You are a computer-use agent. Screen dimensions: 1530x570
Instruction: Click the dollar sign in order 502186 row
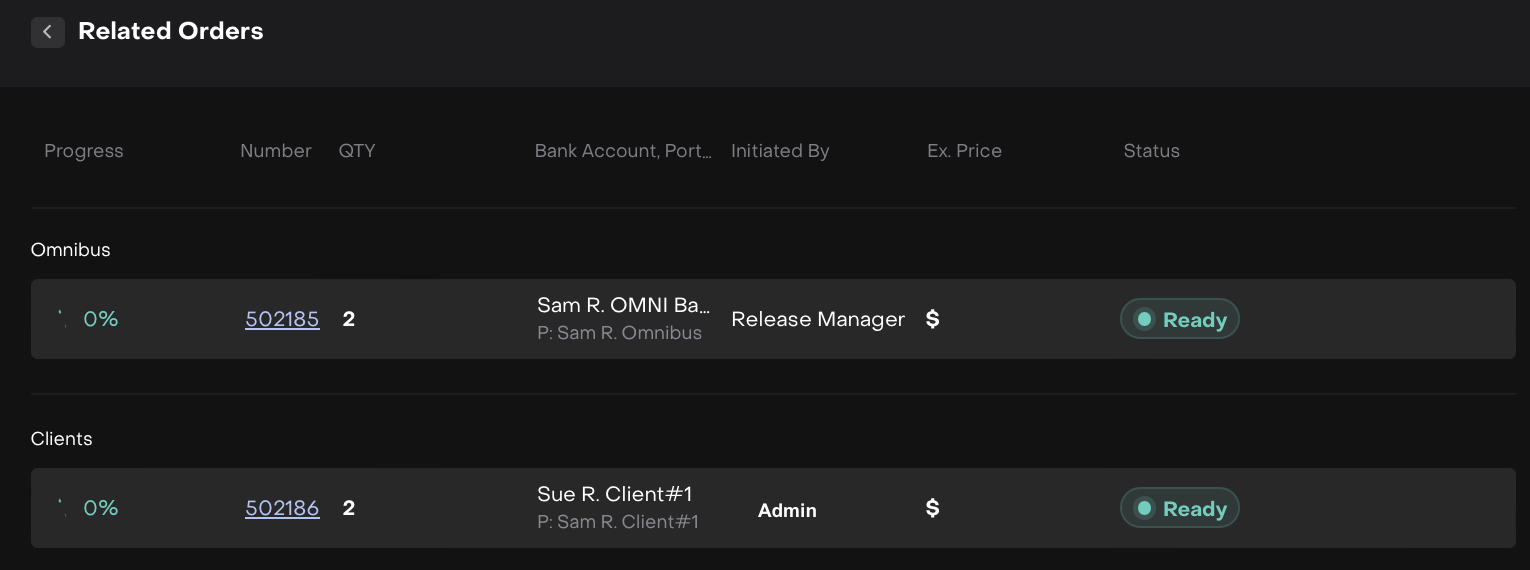pos(932,508)
